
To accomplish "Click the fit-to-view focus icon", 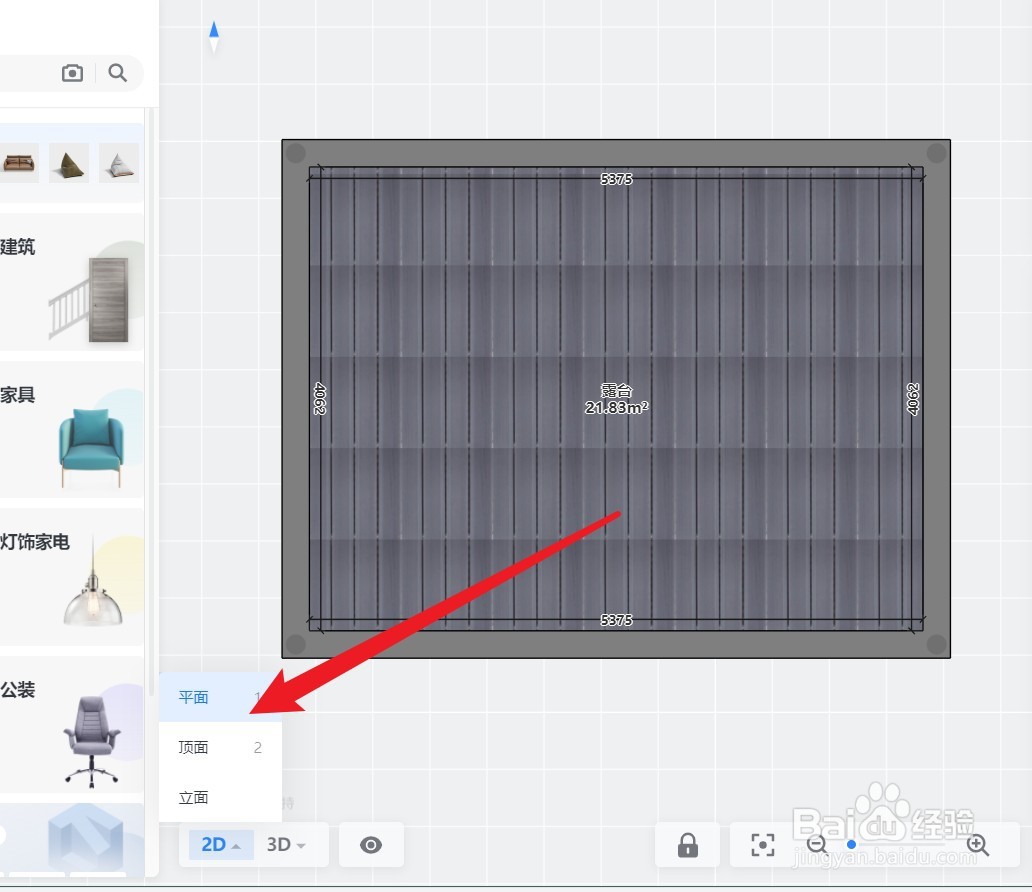I will click(762, 845).
